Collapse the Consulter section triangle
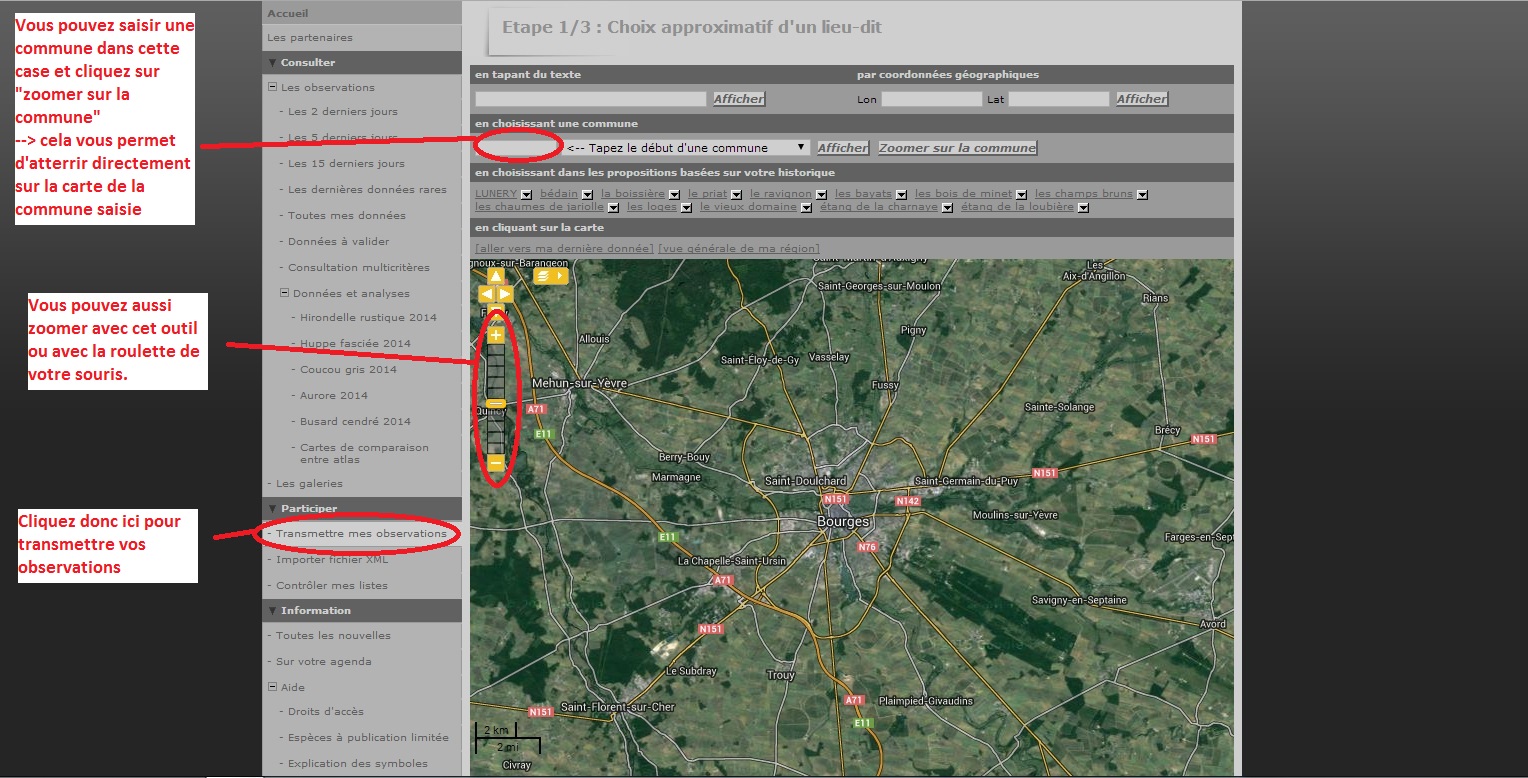Image resolution: width=1528 pixels, height=778 pixels. [x=272, y=63]
